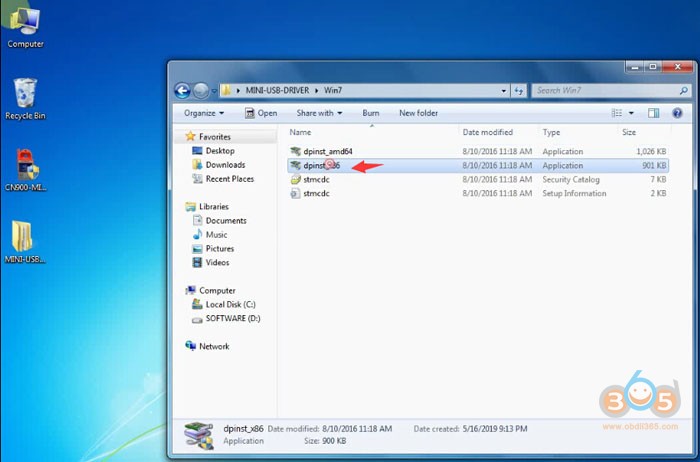Image resolution: width=700 pixels, height=462 pixels.
Task: Select Libraries in the navigation pane
Action: [x=214, y=207]
